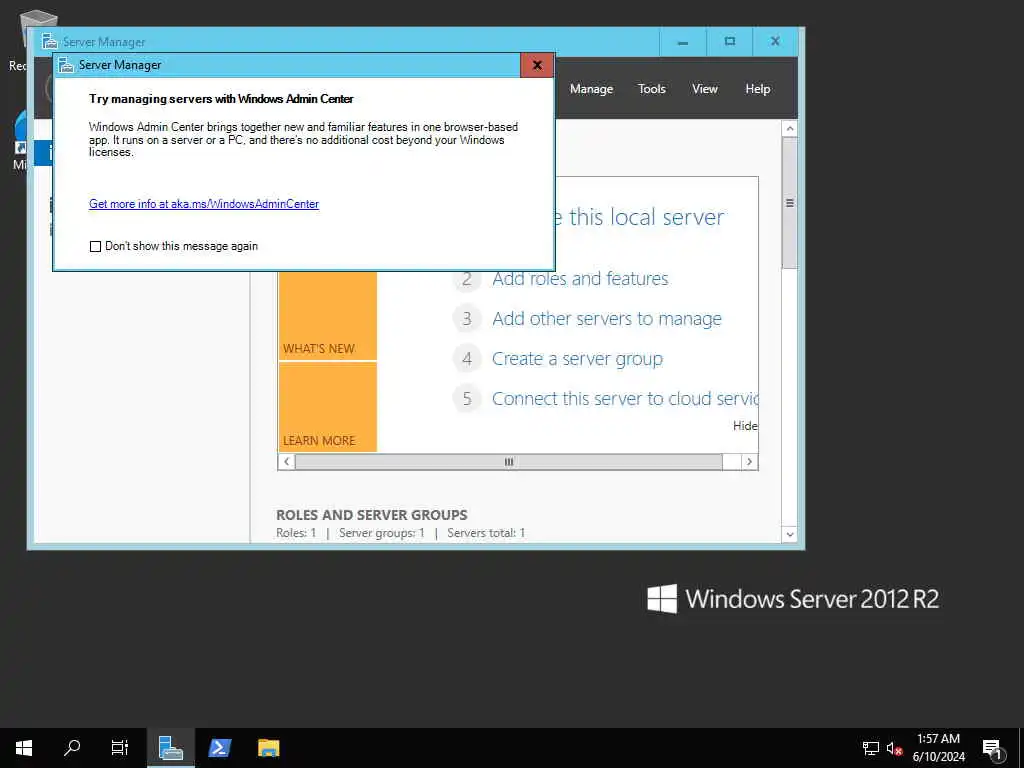Click Add roles and features
Screen dimensions: 1024x768
click(x=580, y=279)
